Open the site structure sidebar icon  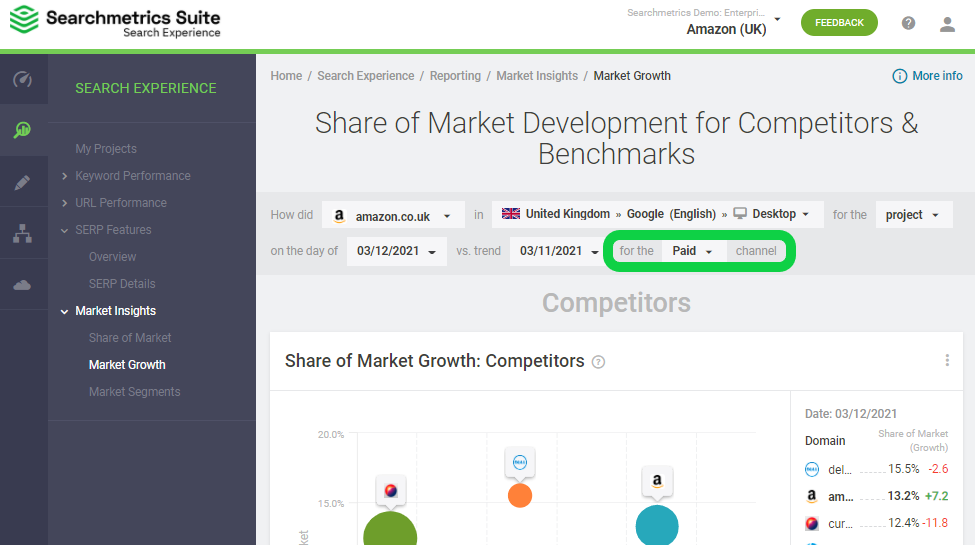coord(23,233)
